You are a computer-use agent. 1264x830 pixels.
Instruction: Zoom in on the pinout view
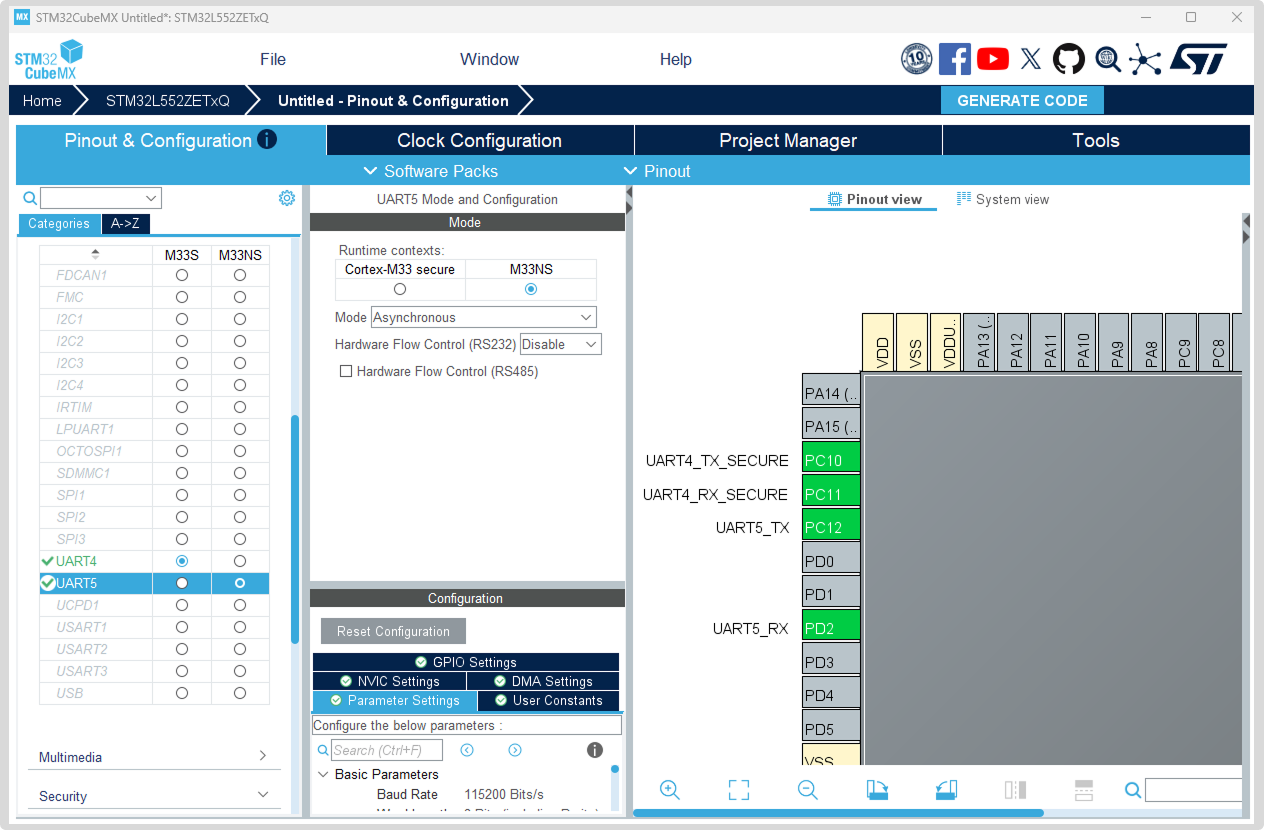point(670,789)
